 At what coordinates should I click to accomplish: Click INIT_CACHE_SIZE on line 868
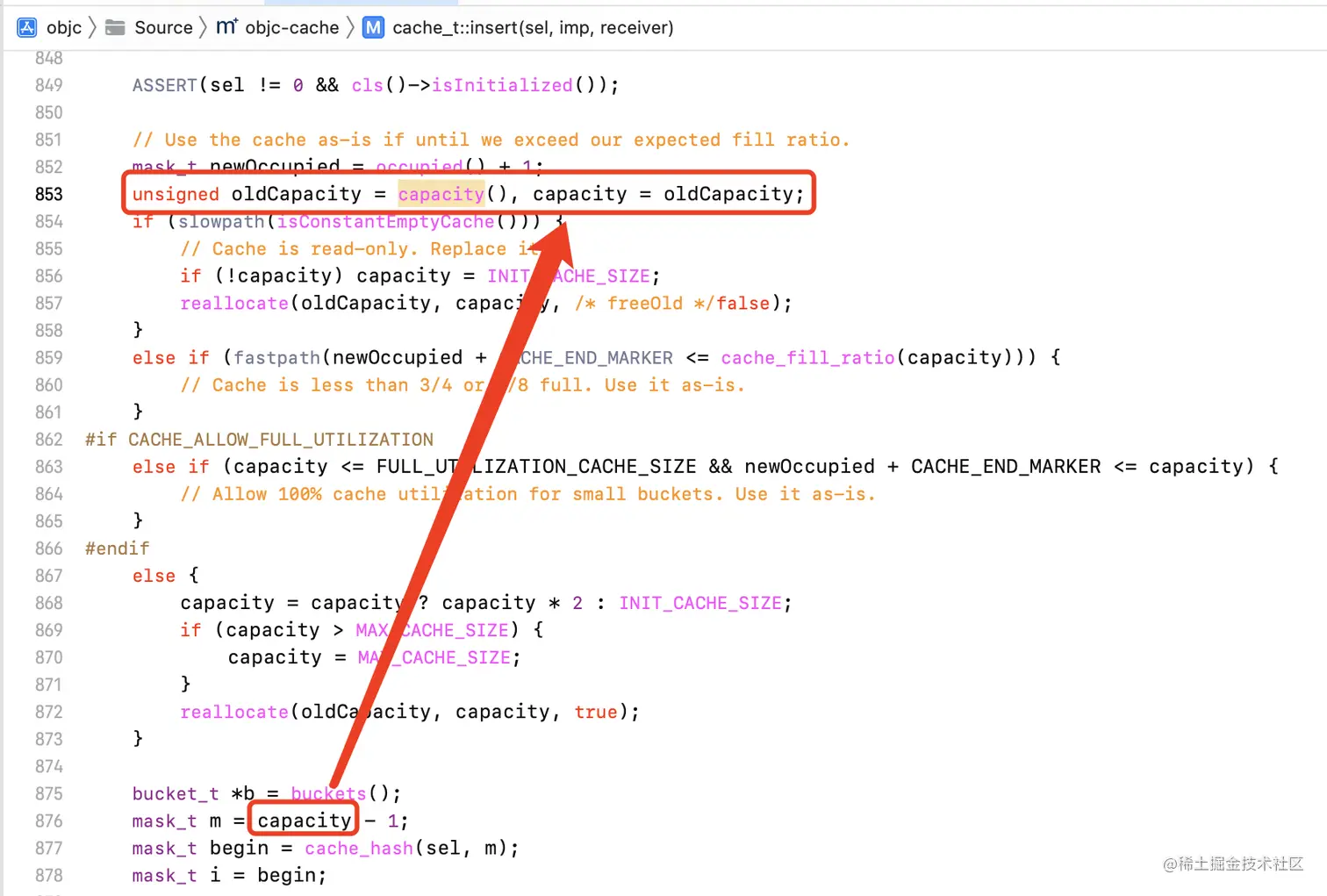[700, 603]
